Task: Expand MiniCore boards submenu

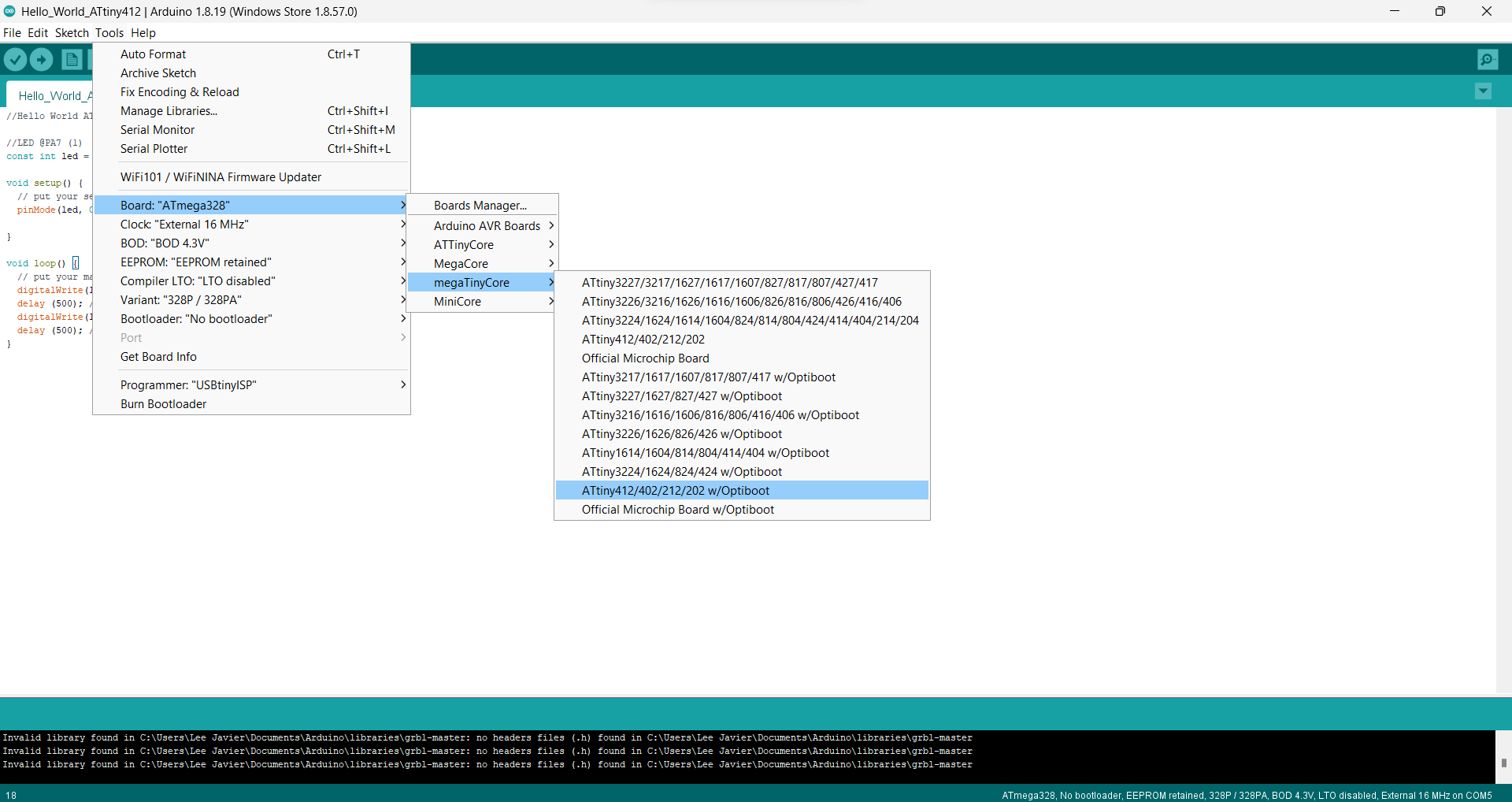Action: pyautogui.click(x=482, y=302)
